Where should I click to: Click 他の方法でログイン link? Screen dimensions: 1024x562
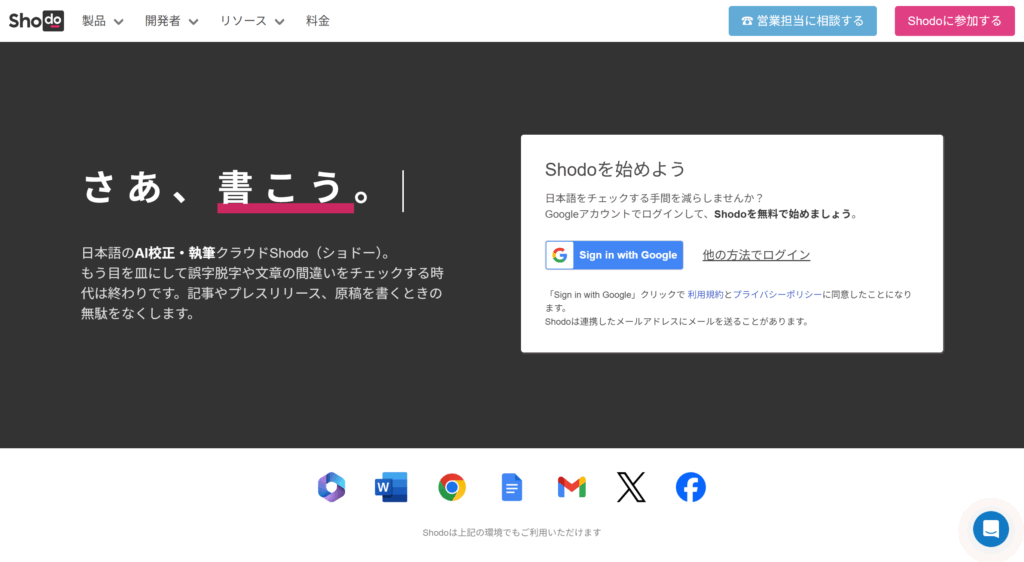coord(756,255)
